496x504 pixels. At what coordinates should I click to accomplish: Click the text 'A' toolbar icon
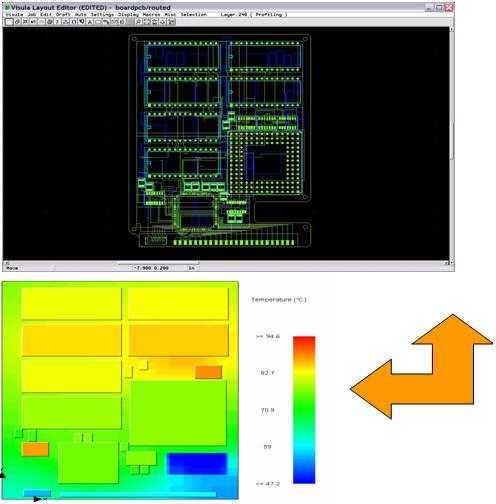(x=90, y=22)
